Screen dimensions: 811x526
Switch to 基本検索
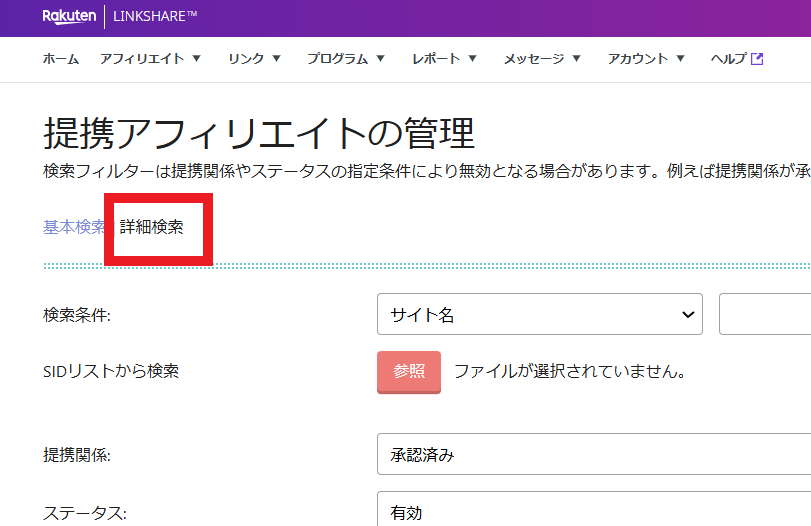73,226
